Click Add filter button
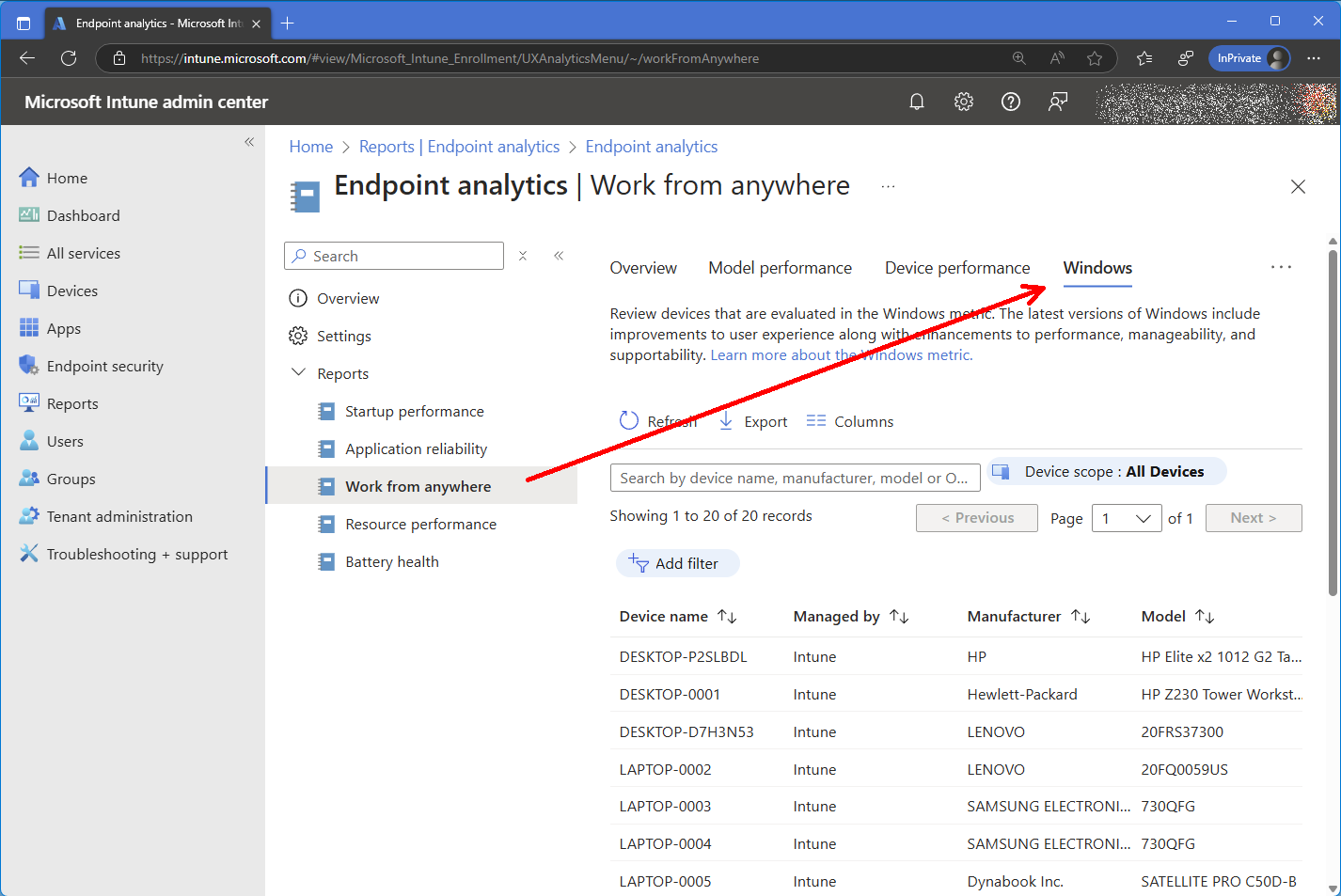This screenshot has height=896, width=1341. pyautogui.click(x=677, y=563)
